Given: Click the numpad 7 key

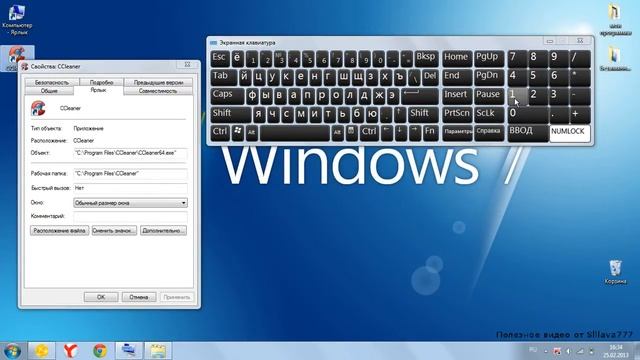Looking at the screenshot, I should tap(518, 59).
